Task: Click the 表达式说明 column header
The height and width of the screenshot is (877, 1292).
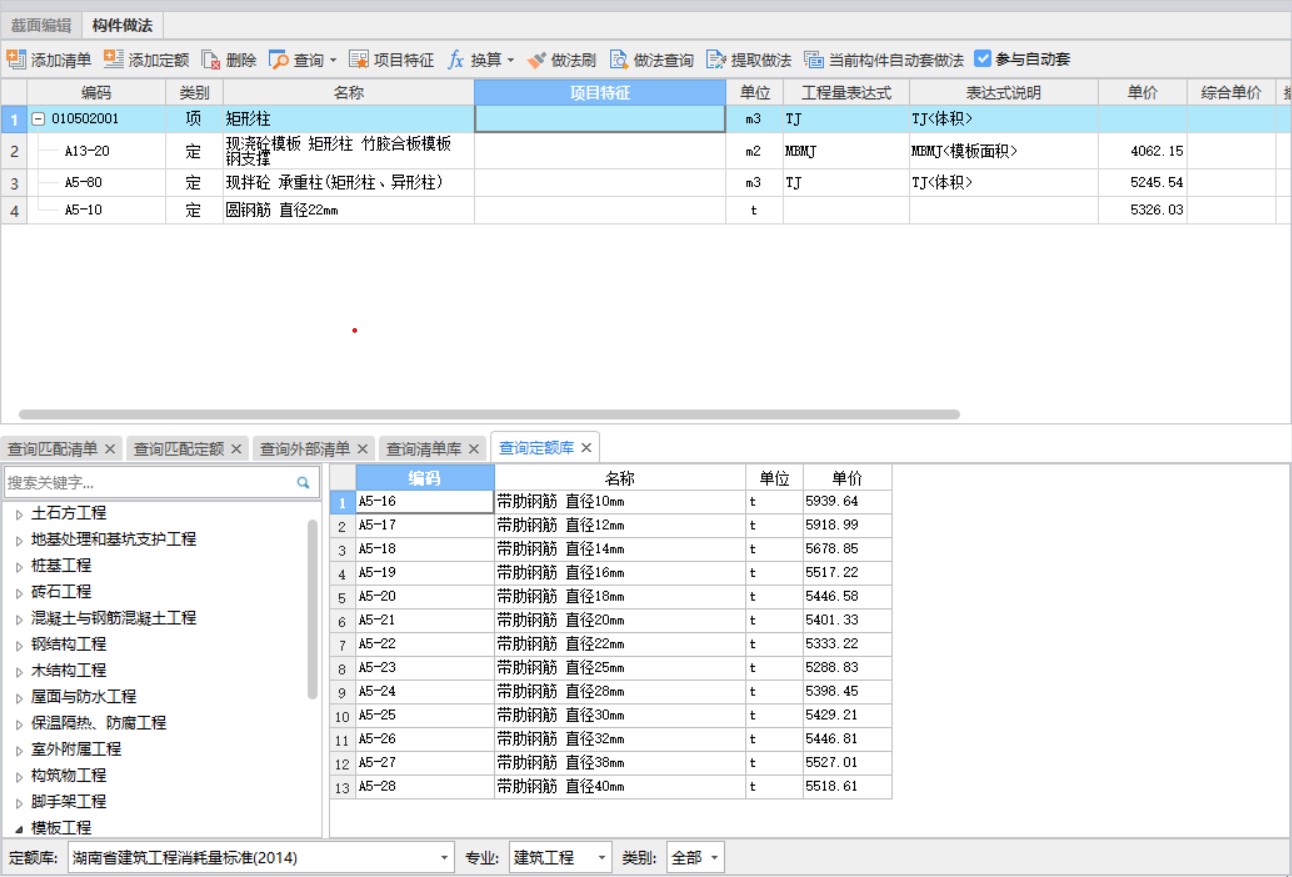Action: point(1003,92)
